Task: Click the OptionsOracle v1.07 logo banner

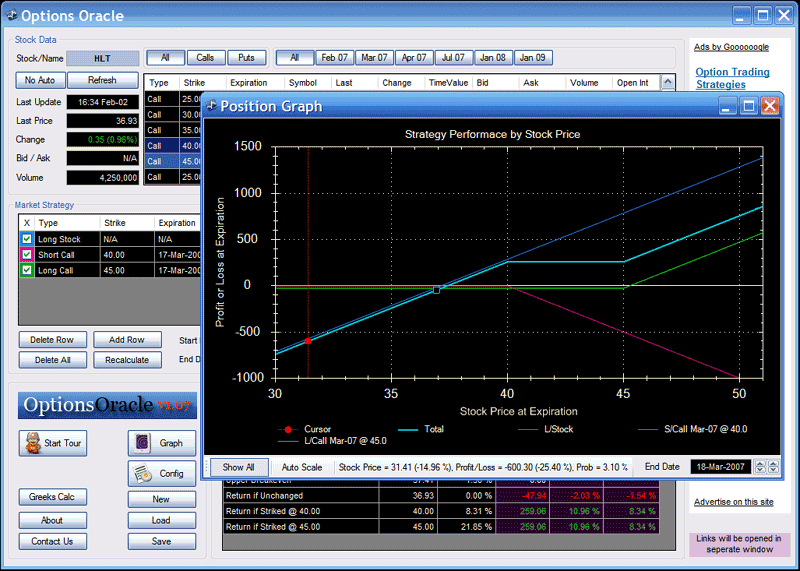Action: [x=107, y=405]
